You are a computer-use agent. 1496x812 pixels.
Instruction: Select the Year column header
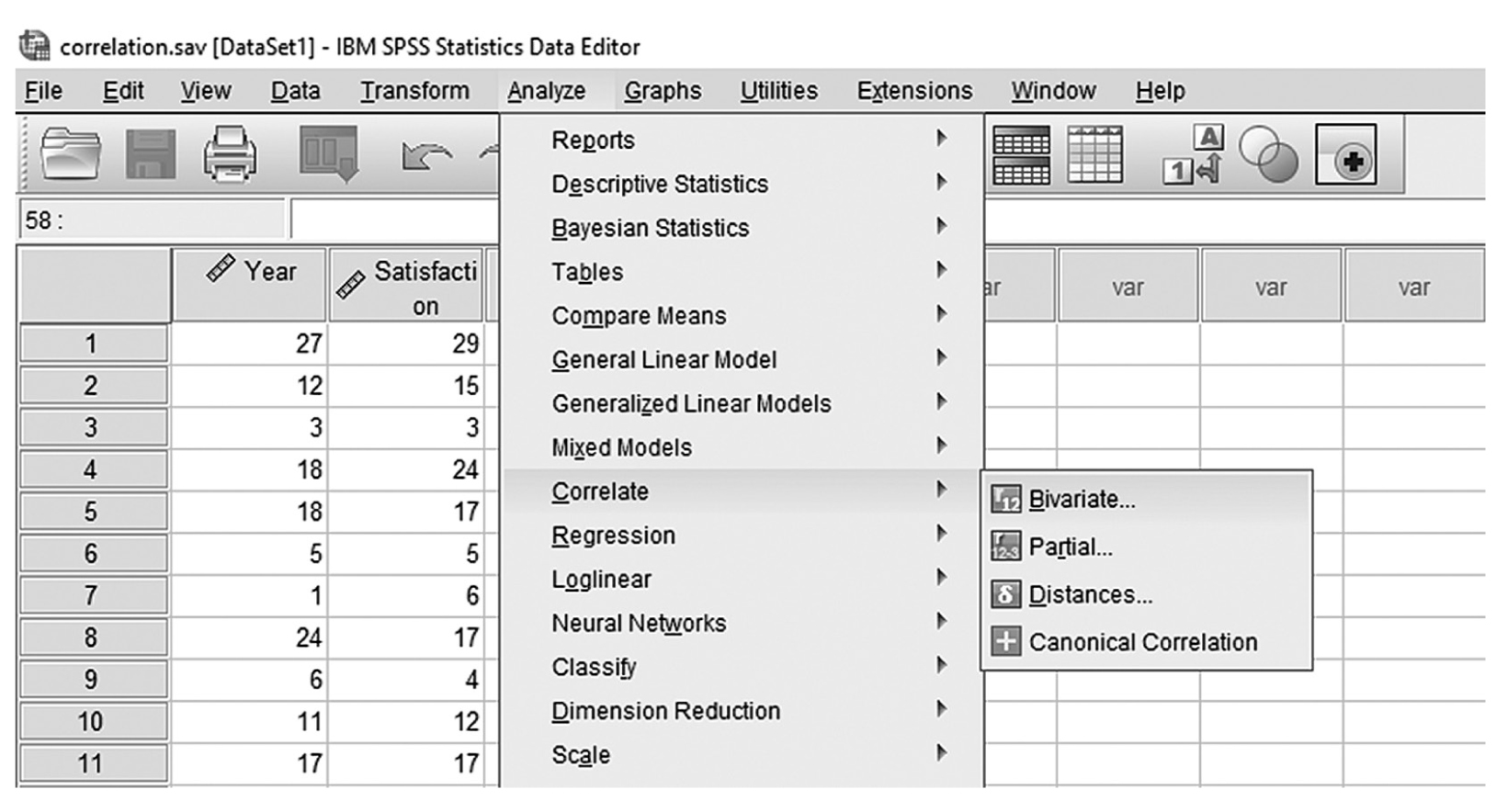point(249,286)
